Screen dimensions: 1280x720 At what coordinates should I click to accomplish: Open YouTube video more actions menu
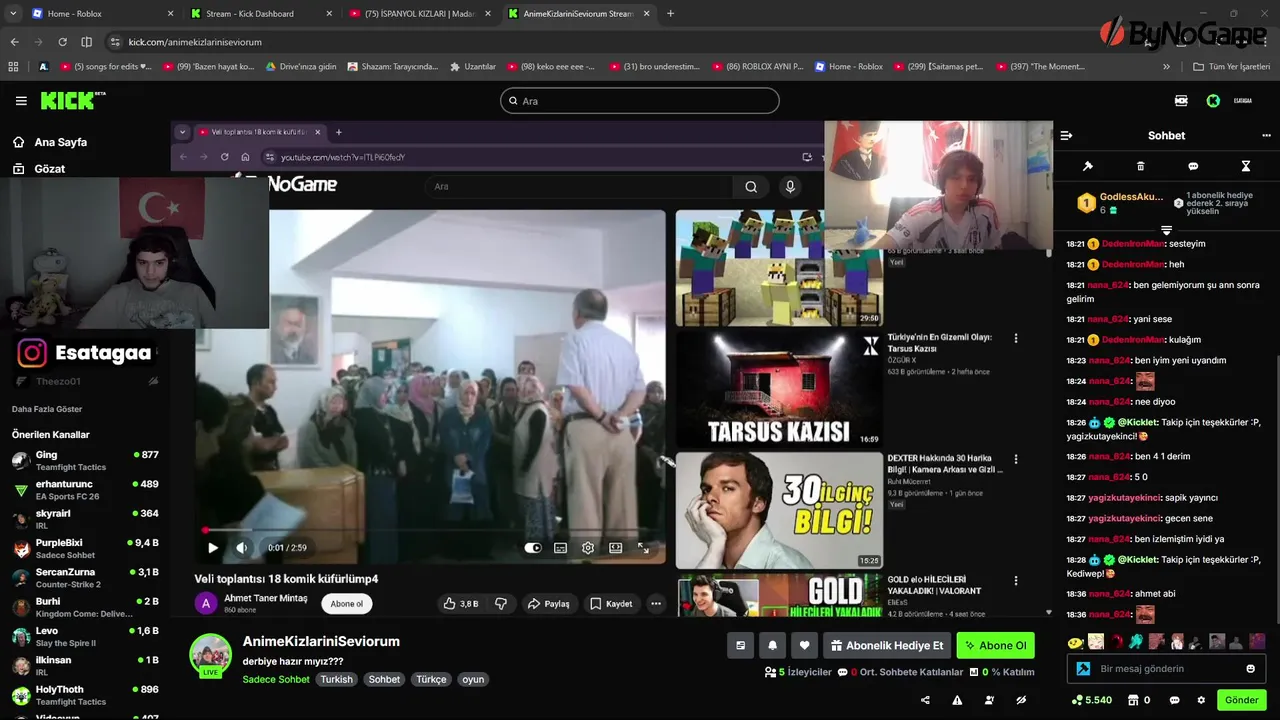(x=656, y=604)
